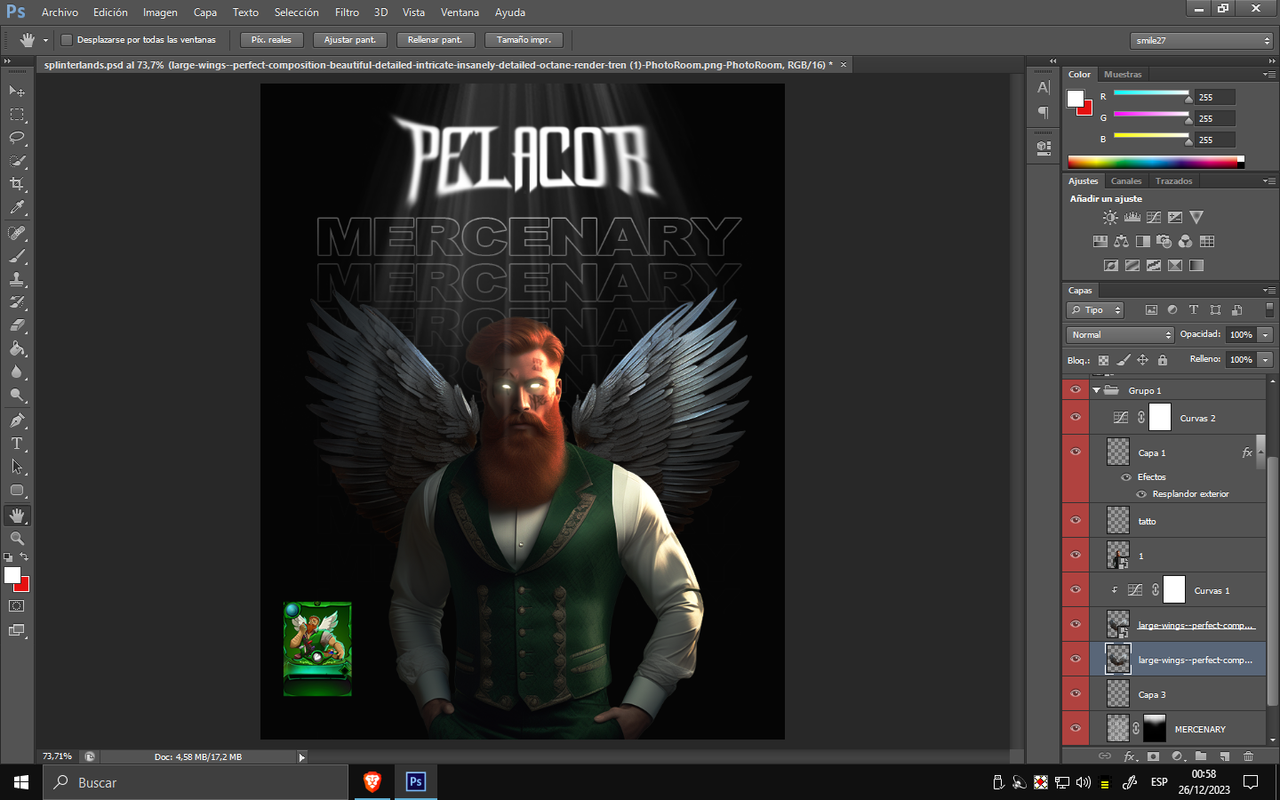
Task: Hide the Capa 3 layer
Action: click(x=1076, y=693)
